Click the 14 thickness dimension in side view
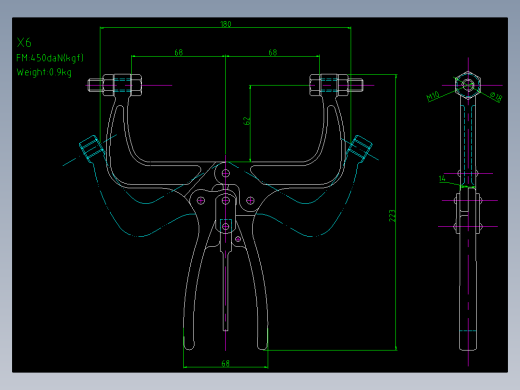 pos(442,179)
